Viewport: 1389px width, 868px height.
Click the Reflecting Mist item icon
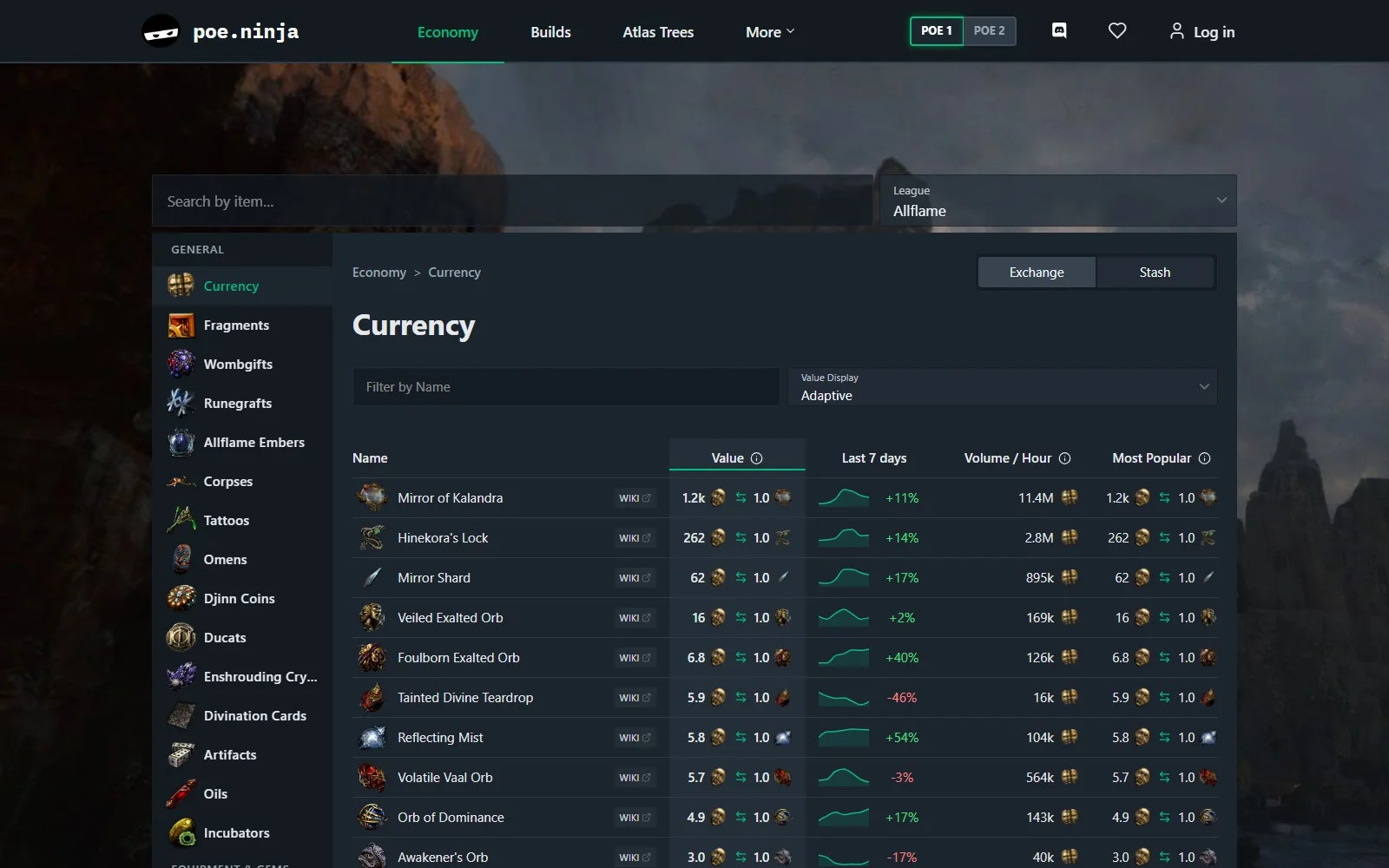point(372,737)
